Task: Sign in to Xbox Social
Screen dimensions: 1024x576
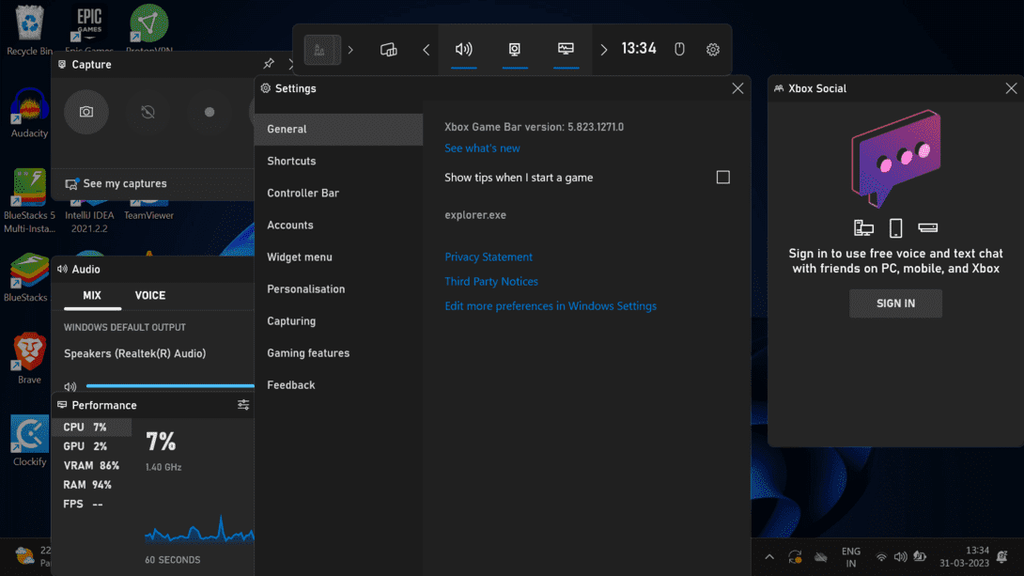Action: [895, 303]
